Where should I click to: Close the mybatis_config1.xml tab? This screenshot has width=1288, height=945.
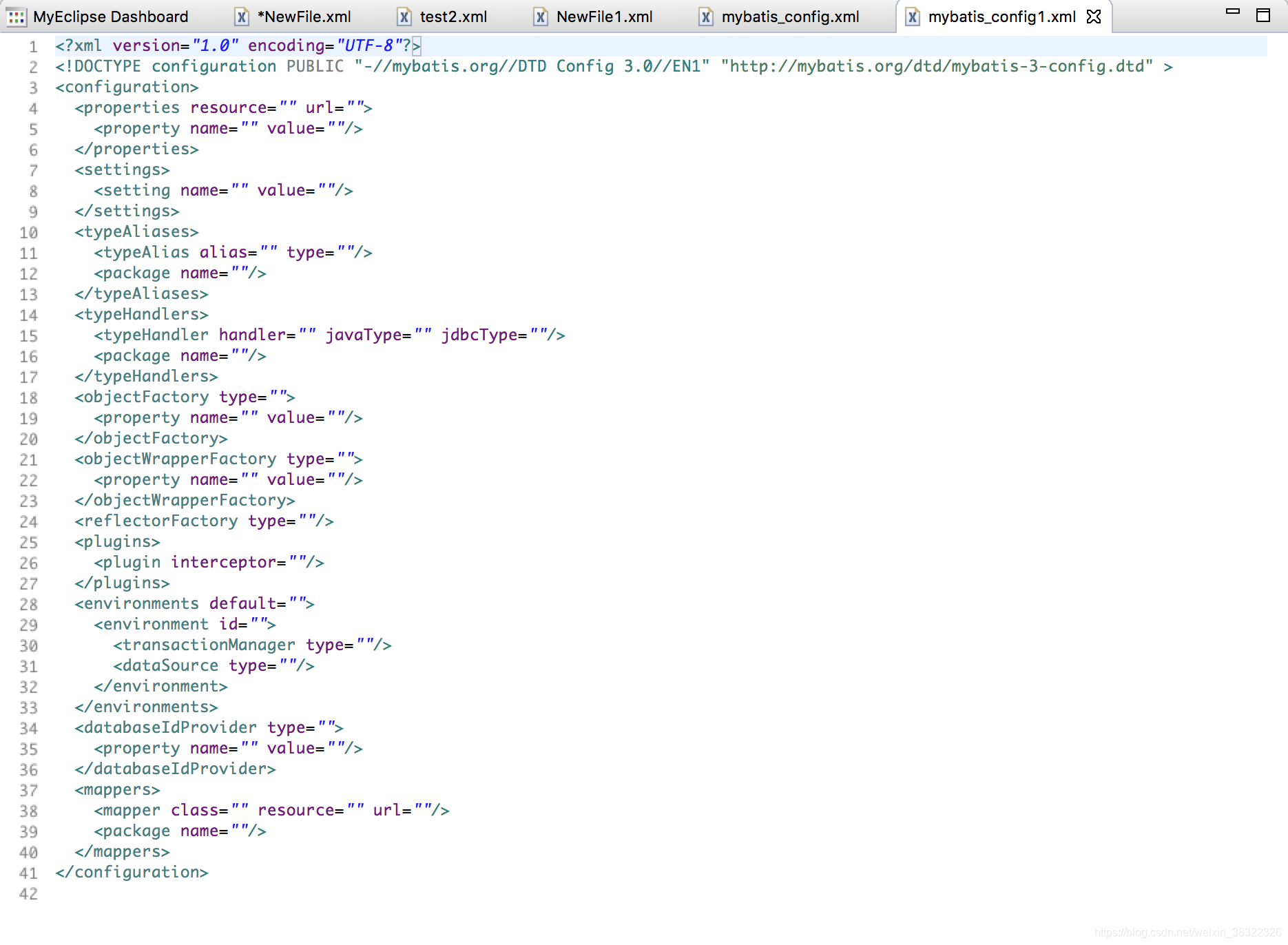(x=1094, y=17)
